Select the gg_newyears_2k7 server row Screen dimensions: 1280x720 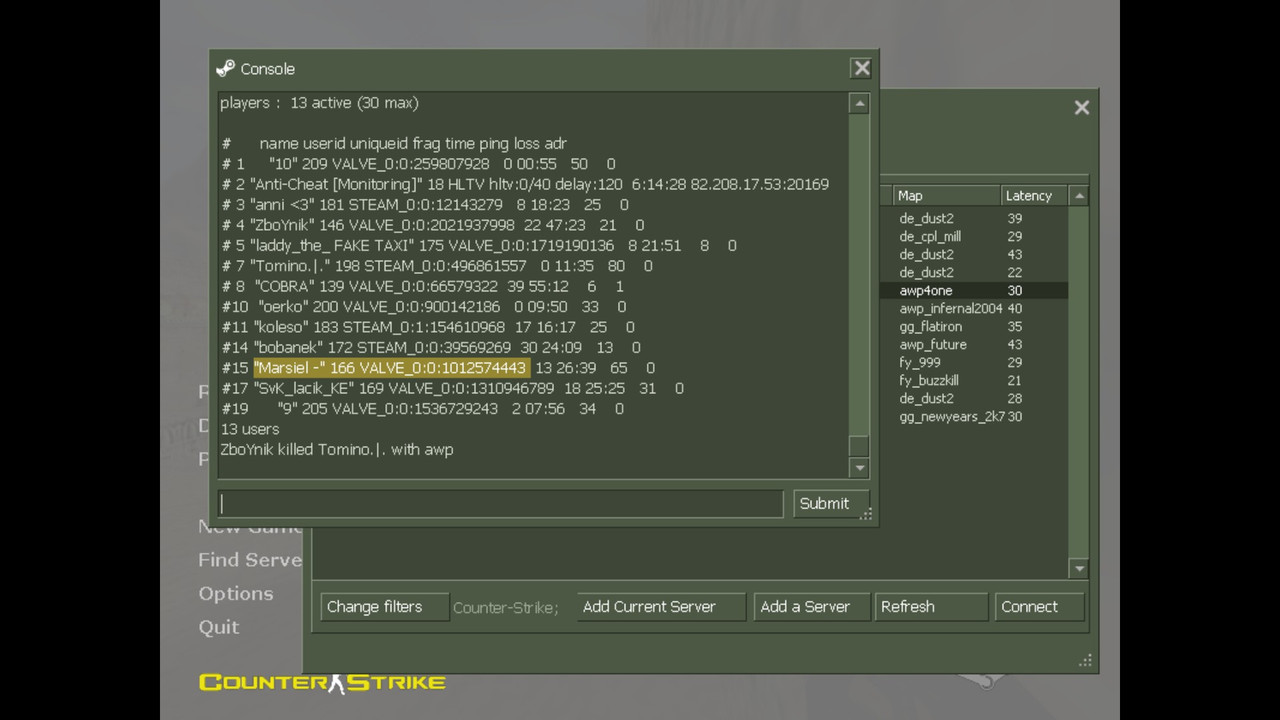[974, 416]
